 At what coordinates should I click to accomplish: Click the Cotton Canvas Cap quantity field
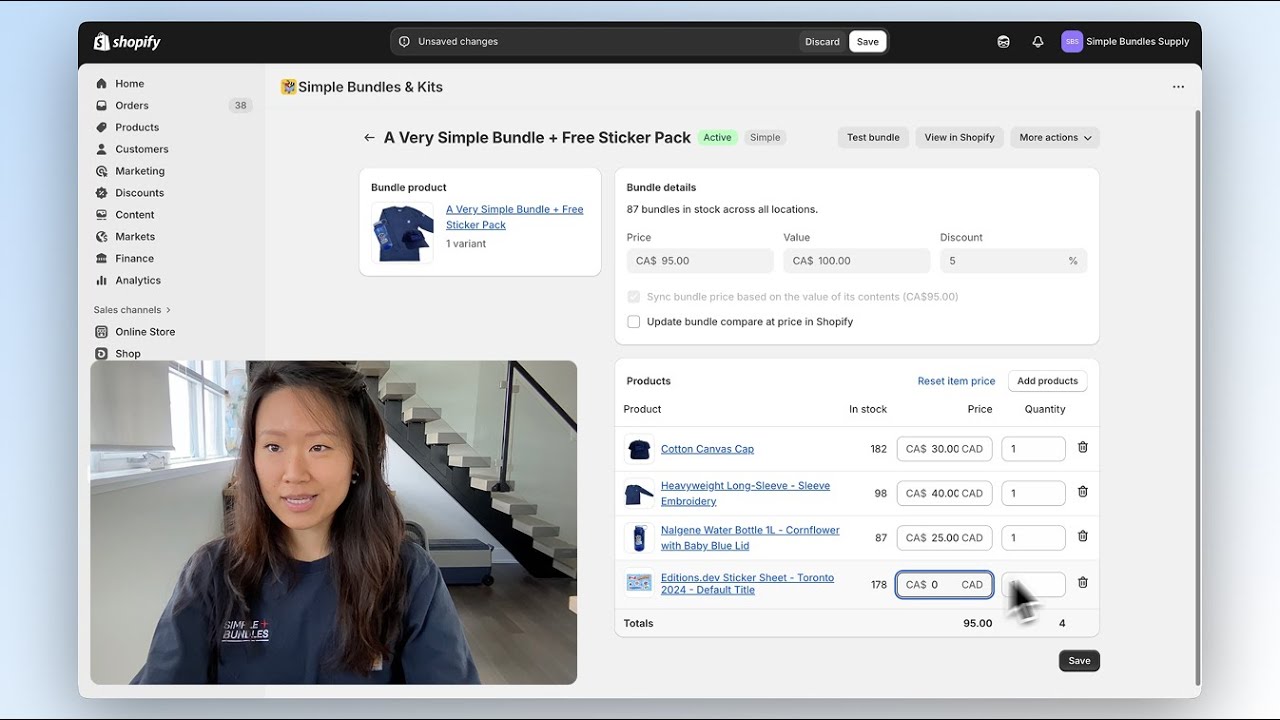click(1033, 449)
